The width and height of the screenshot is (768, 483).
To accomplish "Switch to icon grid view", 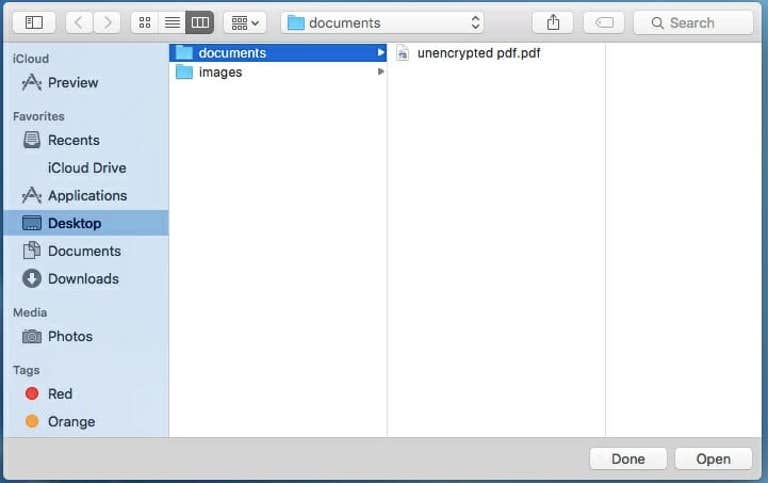I will coord(144,23).
